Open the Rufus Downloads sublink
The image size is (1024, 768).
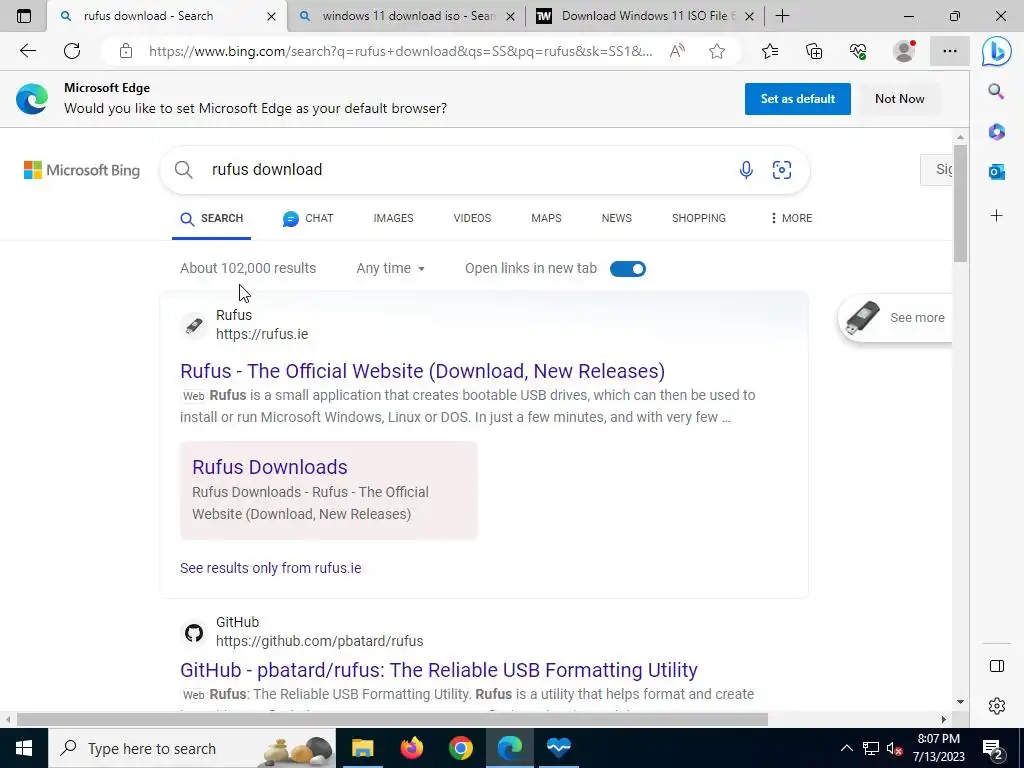coord(270,467)
